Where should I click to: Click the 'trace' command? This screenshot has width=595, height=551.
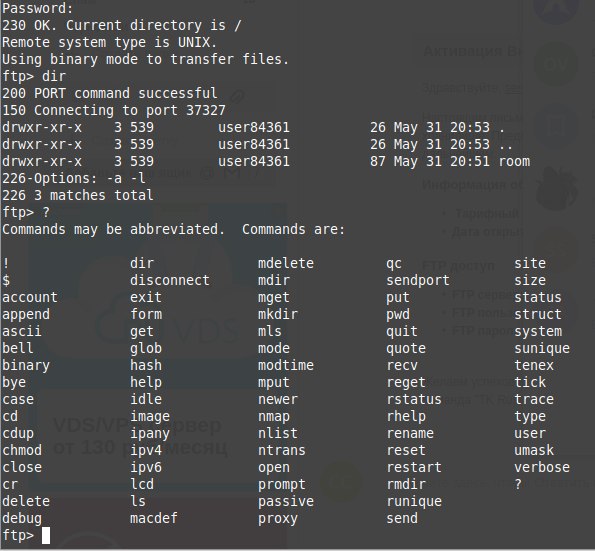click(534, 399)
